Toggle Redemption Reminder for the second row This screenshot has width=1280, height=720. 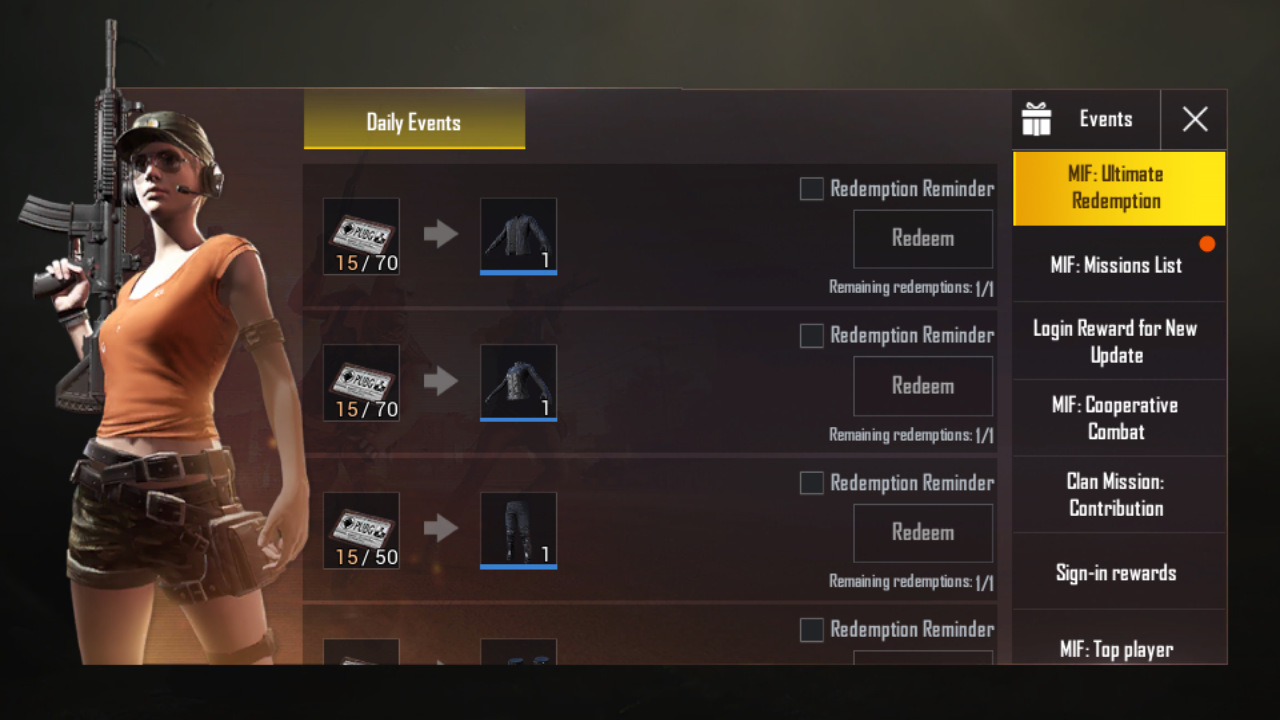tap(812, 336)
